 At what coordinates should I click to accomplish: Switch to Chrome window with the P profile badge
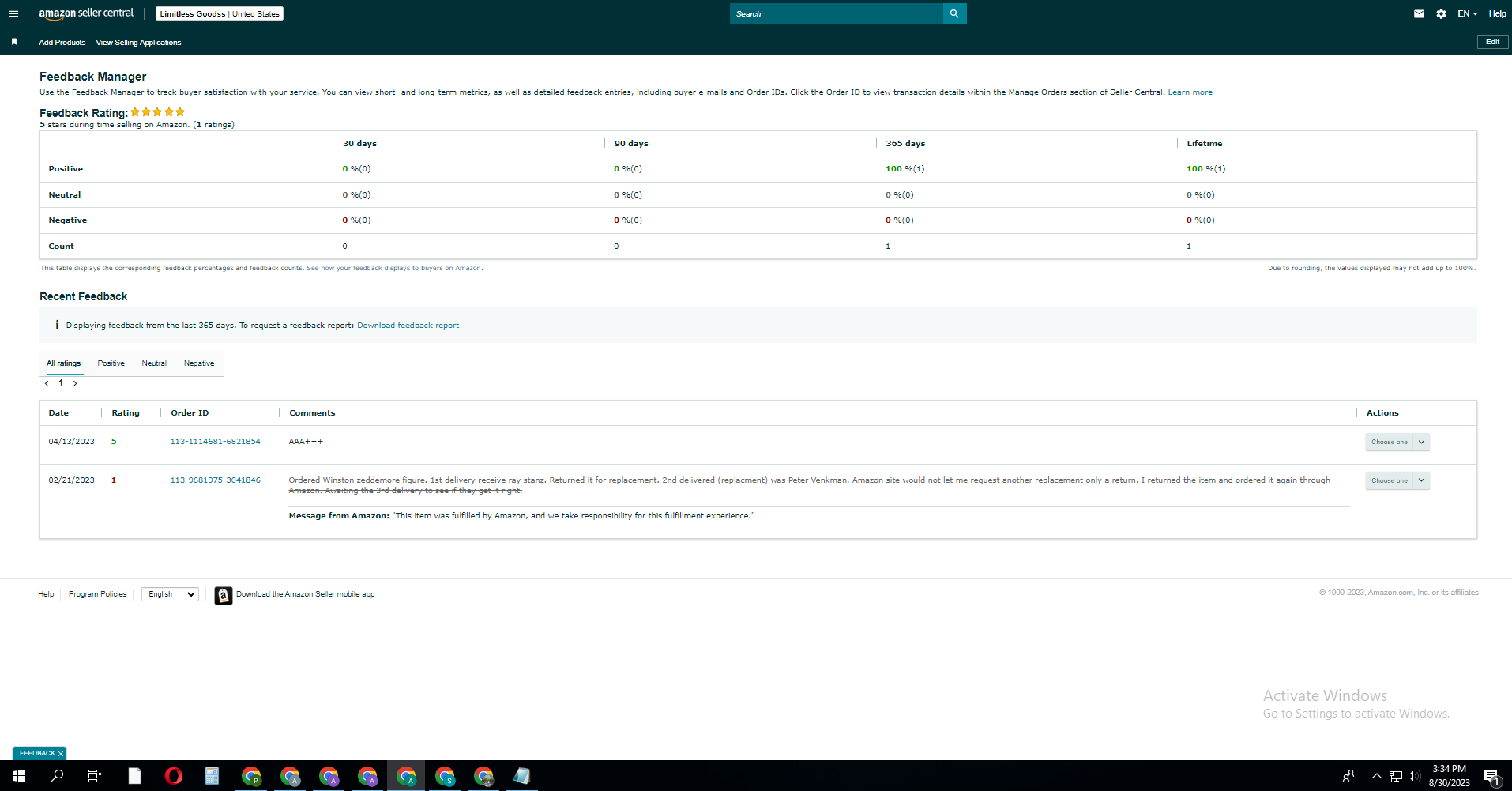point(251,776)
